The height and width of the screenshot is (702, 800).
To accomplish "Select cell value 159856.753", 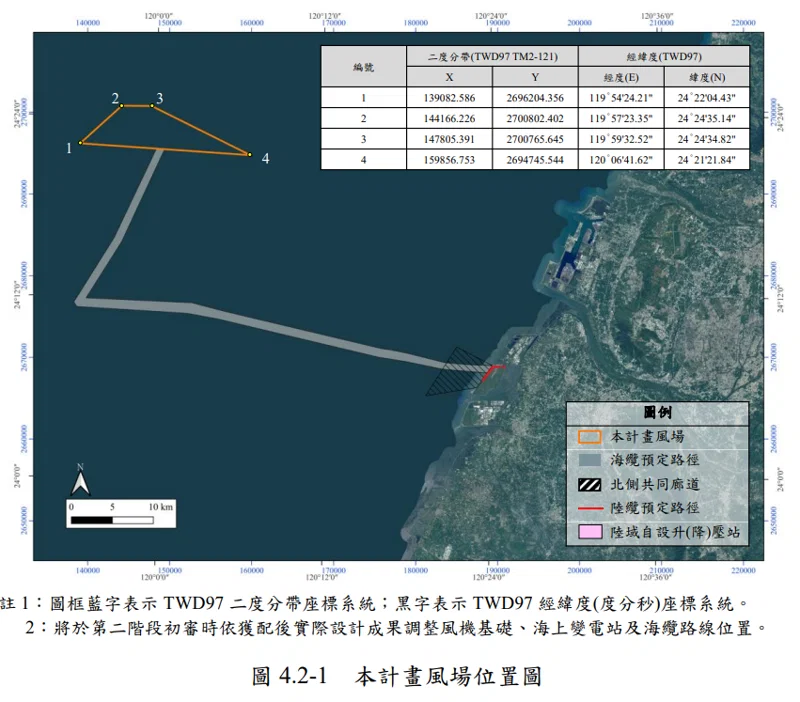I will point(449,160).
